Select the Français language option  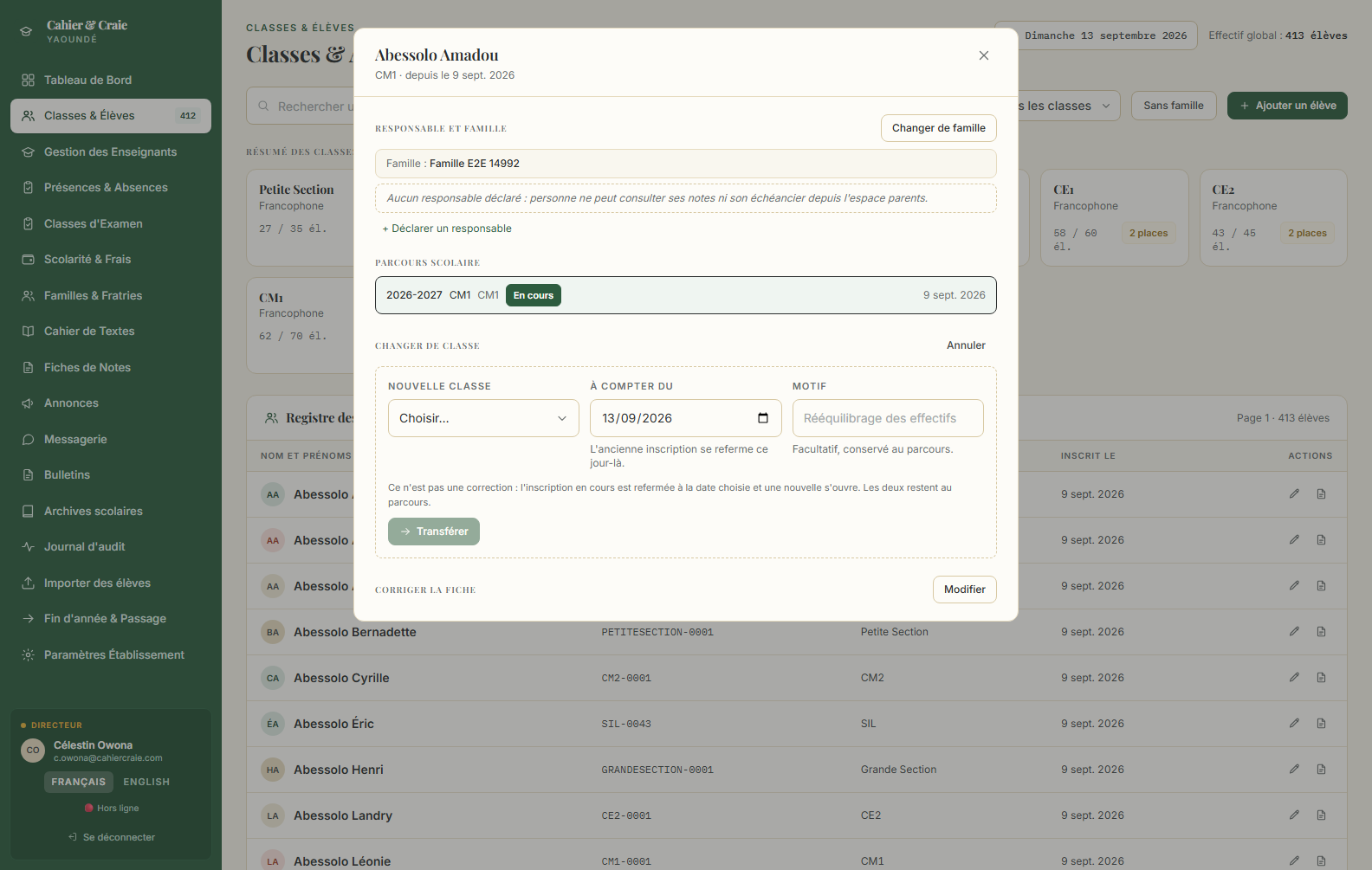point(78,782)
